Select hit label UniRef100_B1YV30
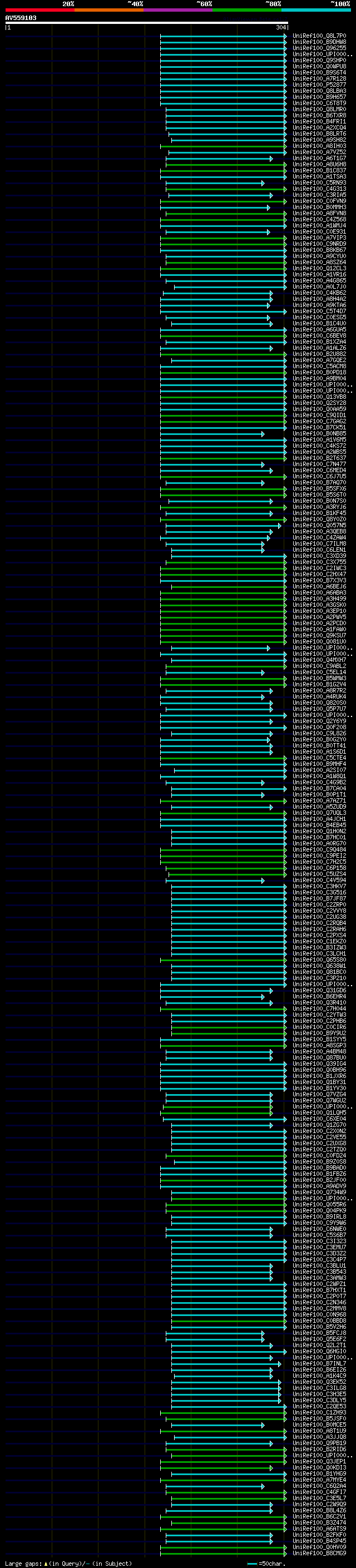 [x=319, y=1089]
